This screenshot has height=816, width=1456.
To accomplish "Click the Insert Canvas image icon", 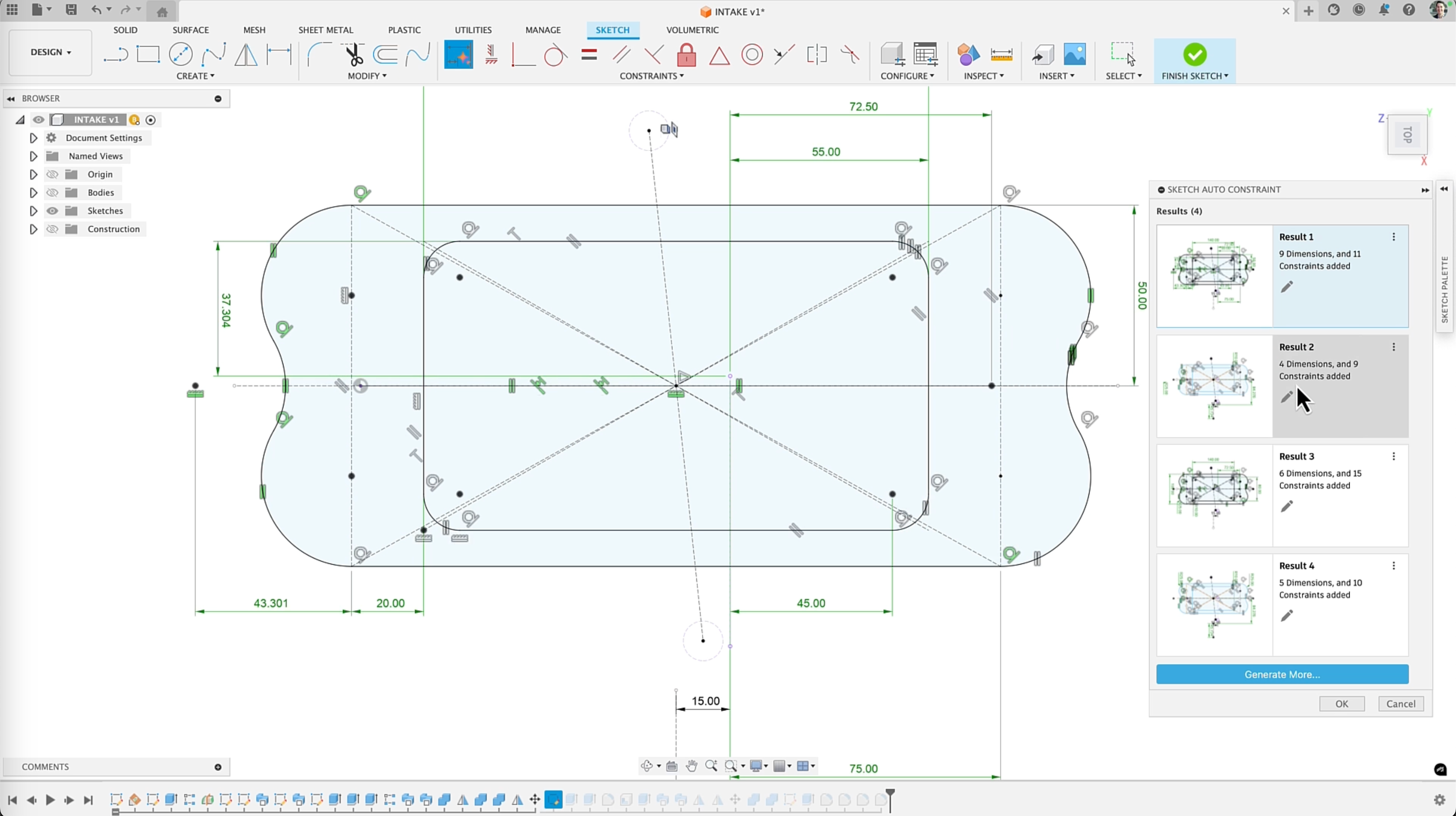I will tap(1074, 55).
